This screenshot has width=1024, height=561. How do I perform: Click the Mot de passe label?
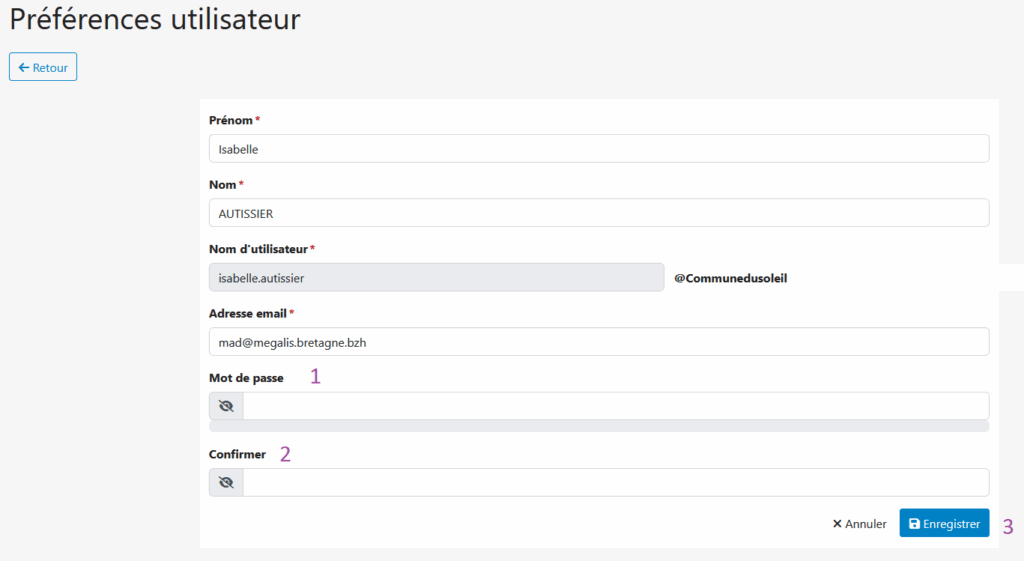click(x=246, y=378)
